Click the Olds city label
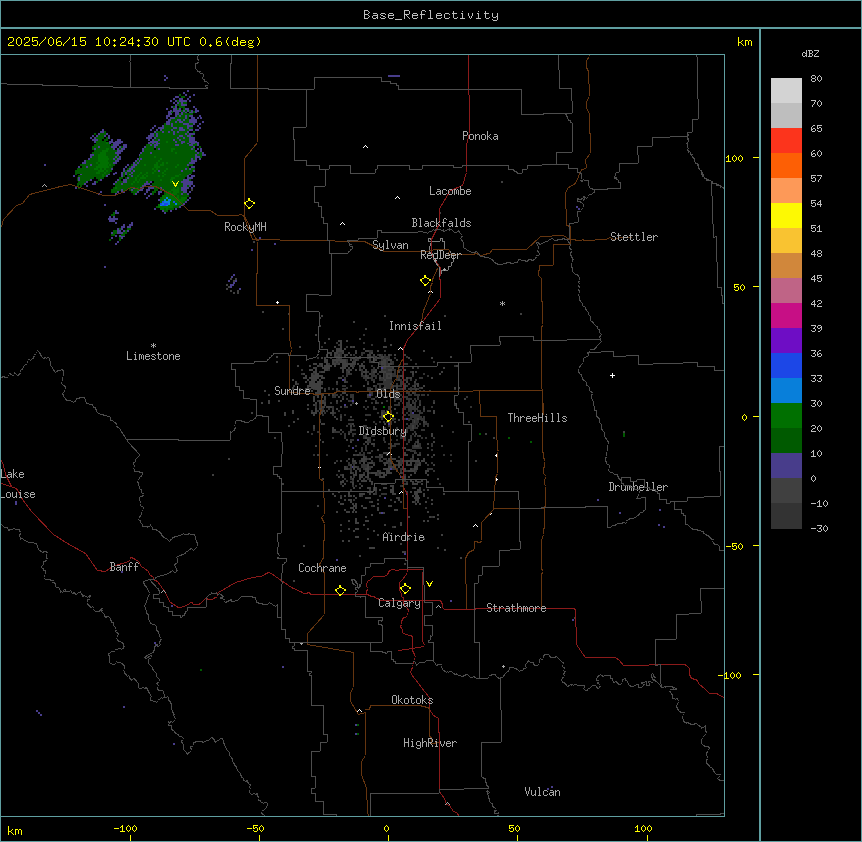The width and height of the screenshot is (862, 842). [388, 394]
